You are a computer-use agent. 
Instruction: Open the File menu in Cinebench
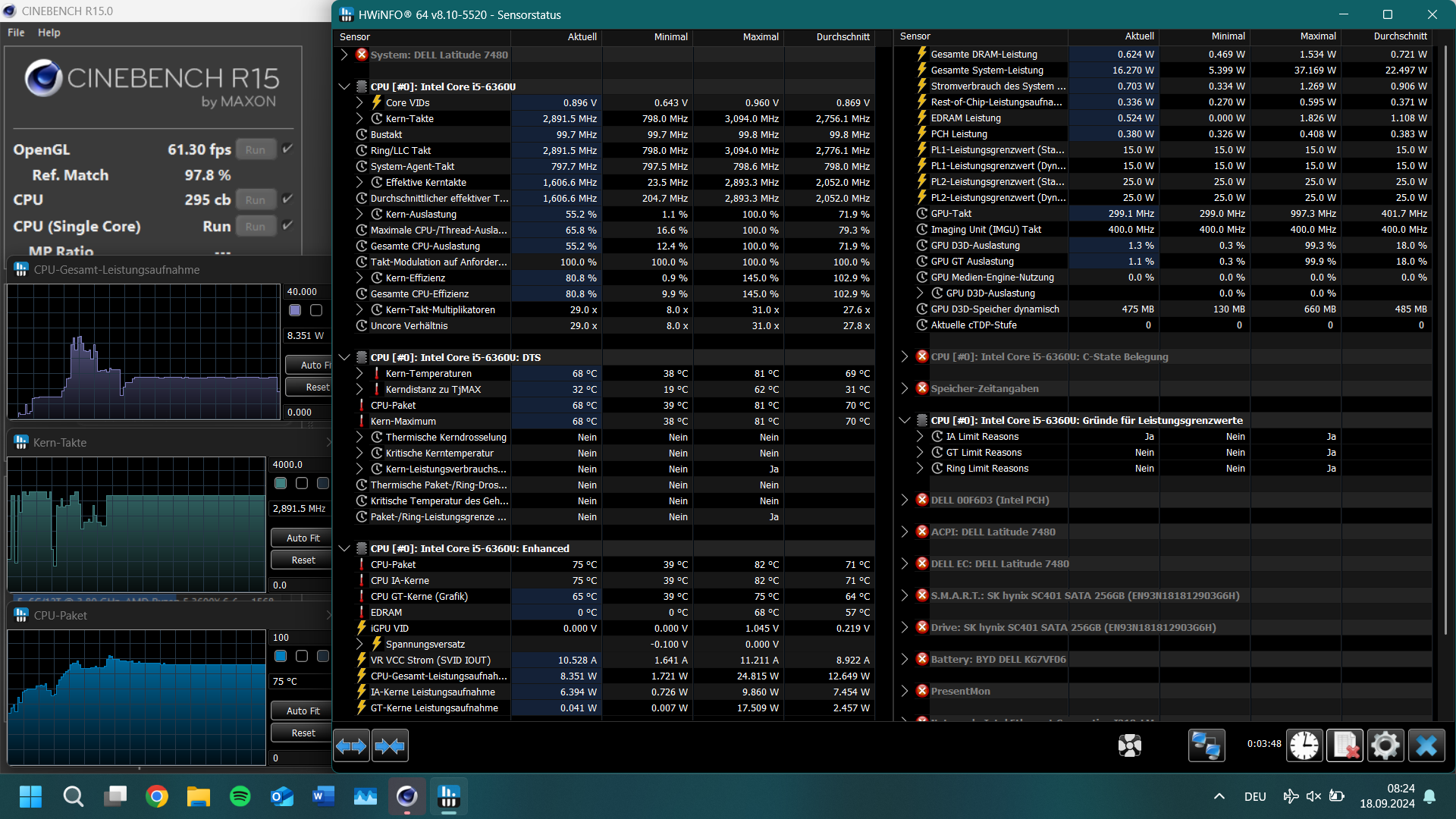(x=15, y=32)
